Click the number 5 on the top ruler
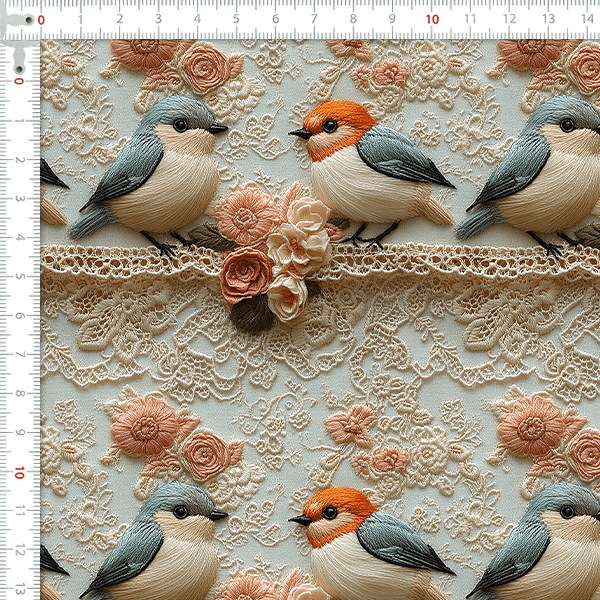The width and height of the screenshot is (600, 600). (x=237, y=18)
